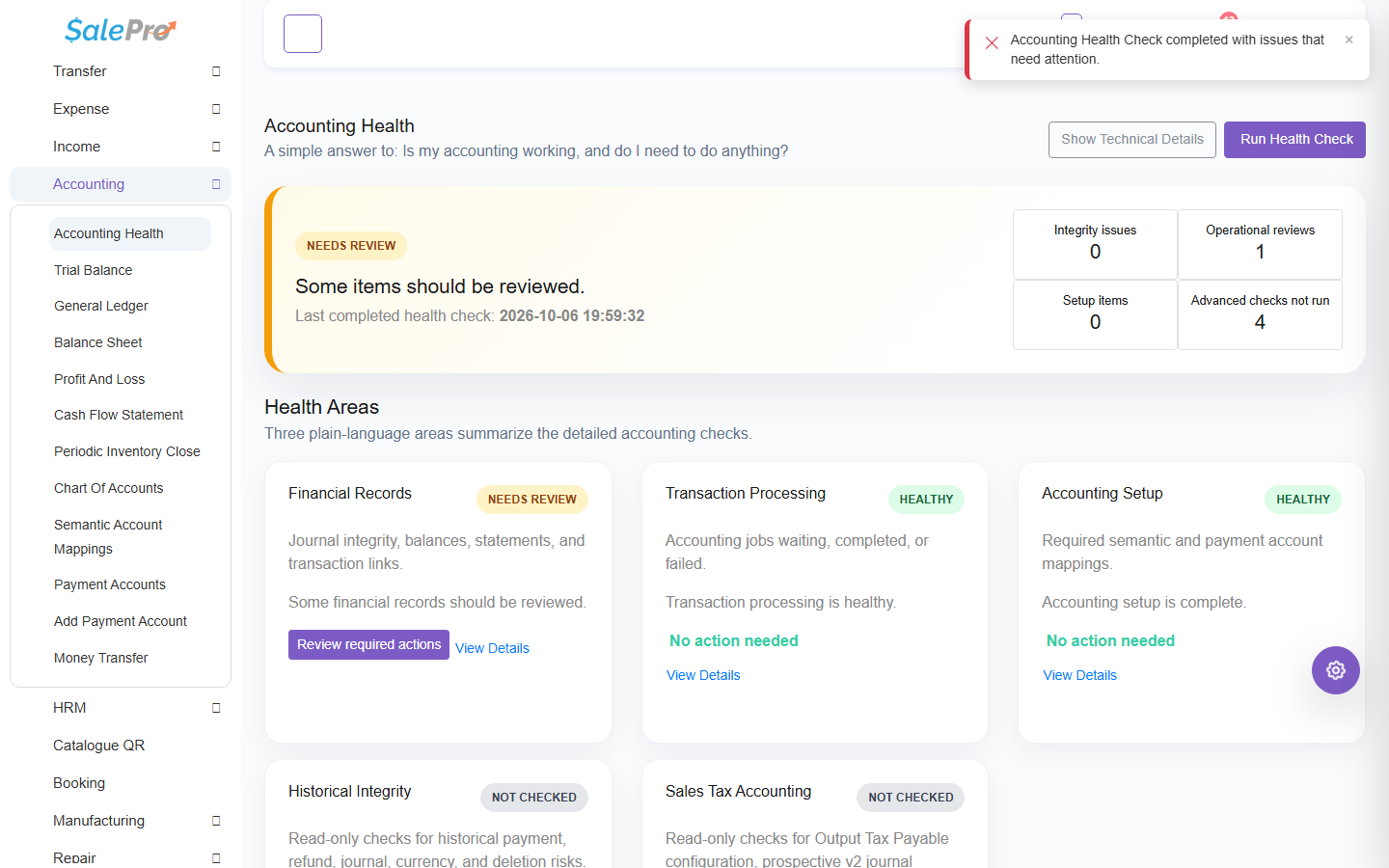
Task: Click Review required actions button
Action: coord(368,645)
